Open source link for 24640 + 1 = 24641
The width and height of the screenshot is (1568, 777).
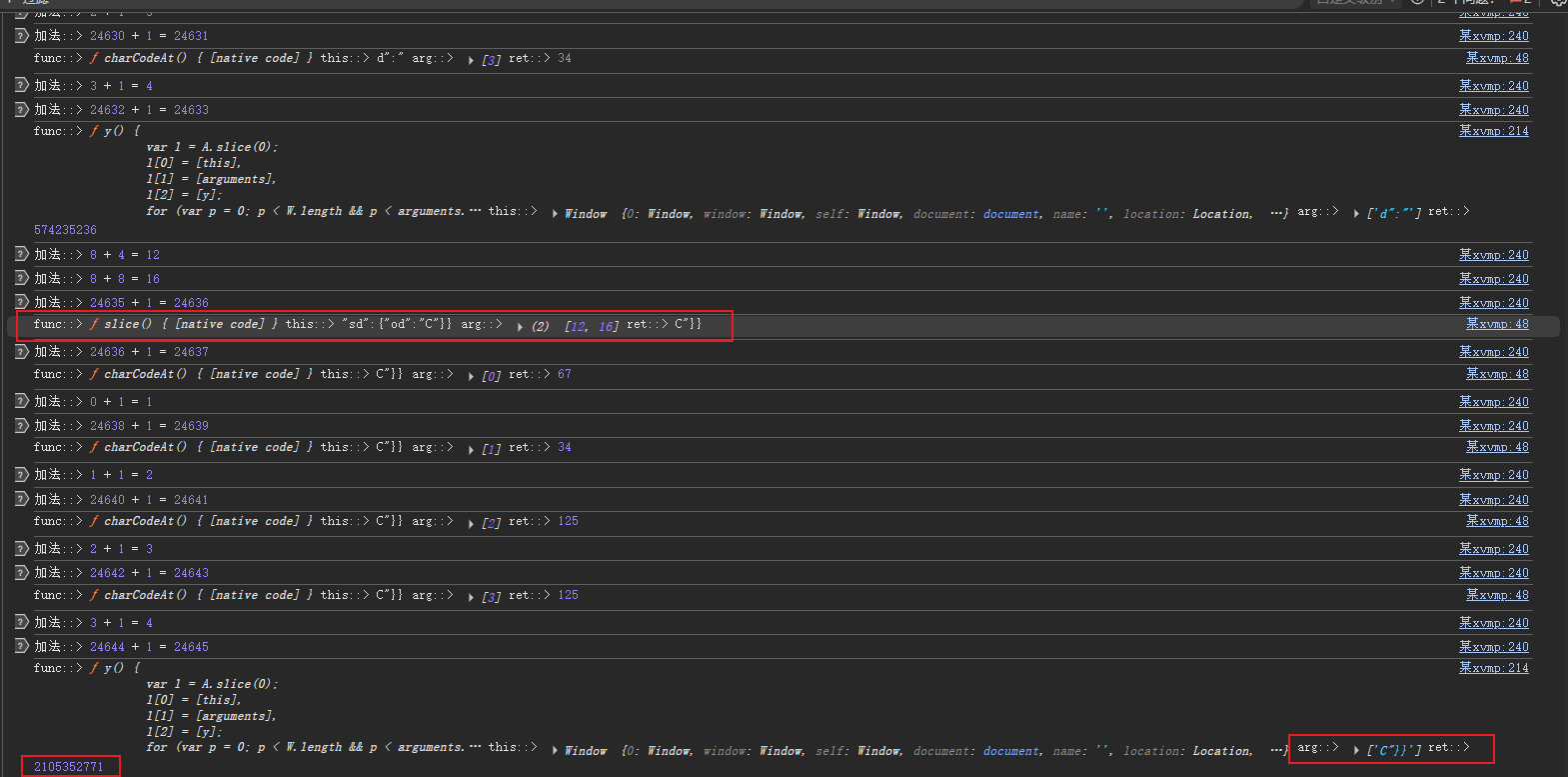pos(1493,500)
